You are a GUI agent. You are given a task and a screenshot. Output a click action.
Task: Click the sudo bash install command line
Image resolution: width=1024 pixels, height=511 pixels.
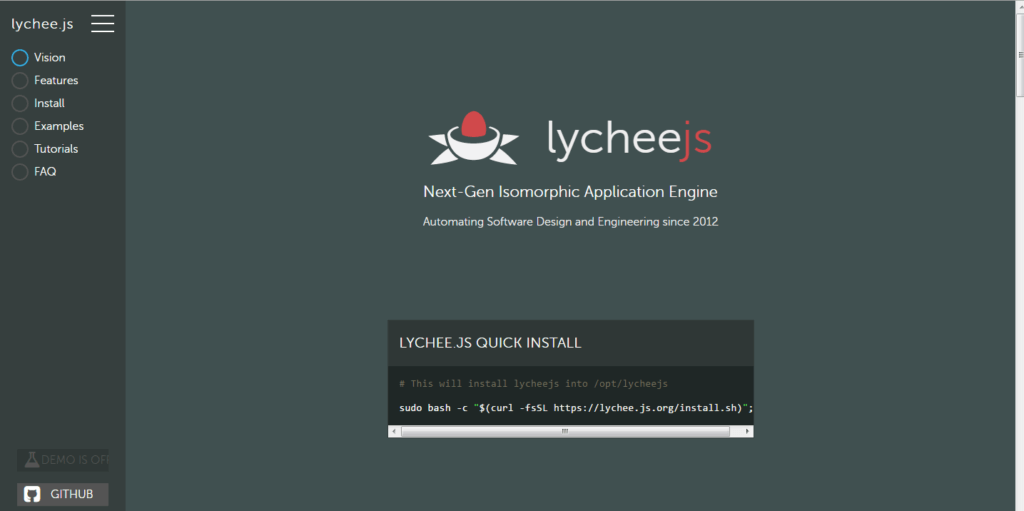pos(577,408)
